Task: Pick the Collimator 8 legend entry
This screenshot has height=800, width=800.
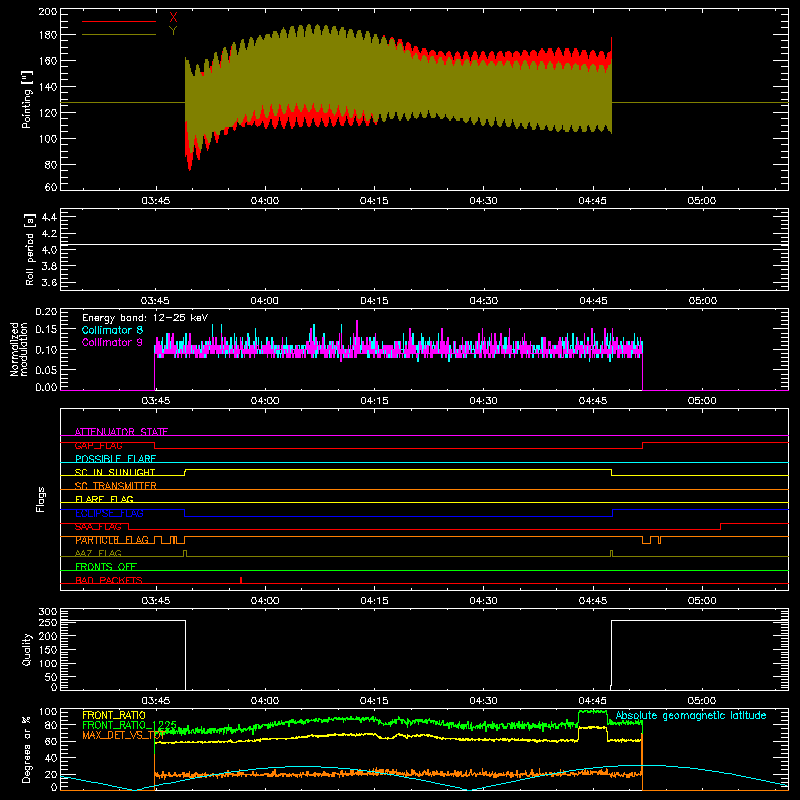Action: click(x=112, y=330)
